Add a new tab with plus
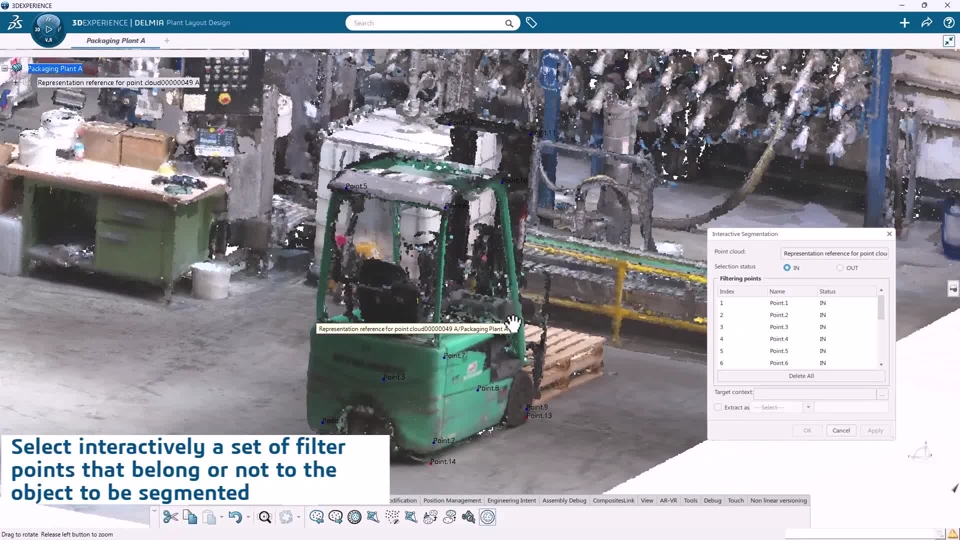Viewport: 960px width, 540px height. (x=167, y=40)
